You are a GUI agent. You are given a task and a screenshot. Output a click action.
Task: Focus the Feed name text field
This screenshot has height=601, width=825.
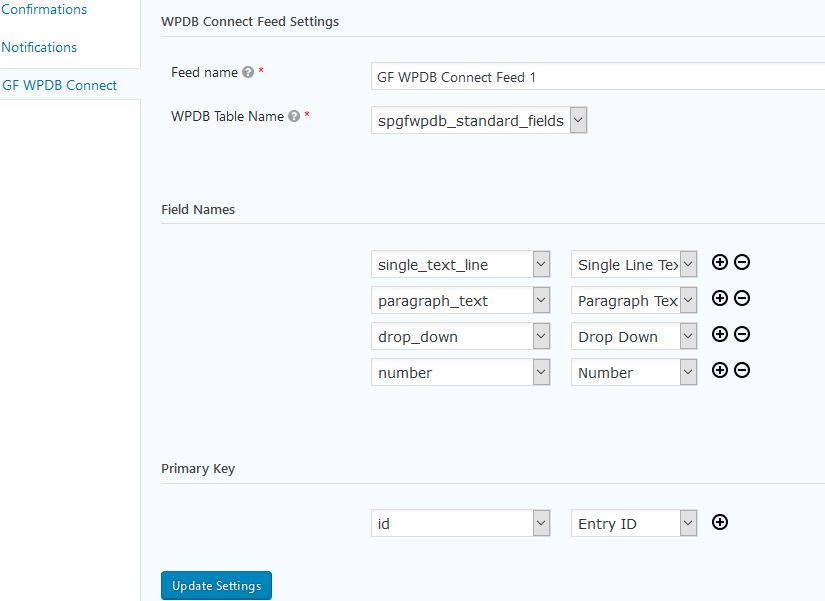pos(598,77)
